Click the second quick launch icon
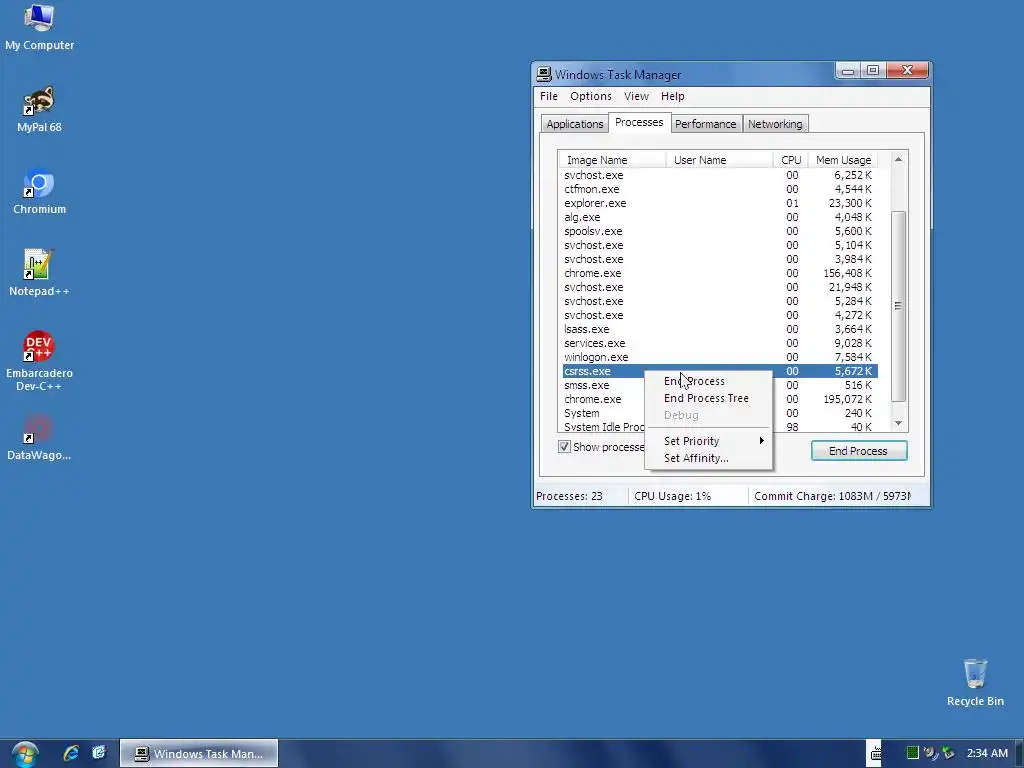The height and width of the screenshot is (768, 1024). click(x=99, y=753)
